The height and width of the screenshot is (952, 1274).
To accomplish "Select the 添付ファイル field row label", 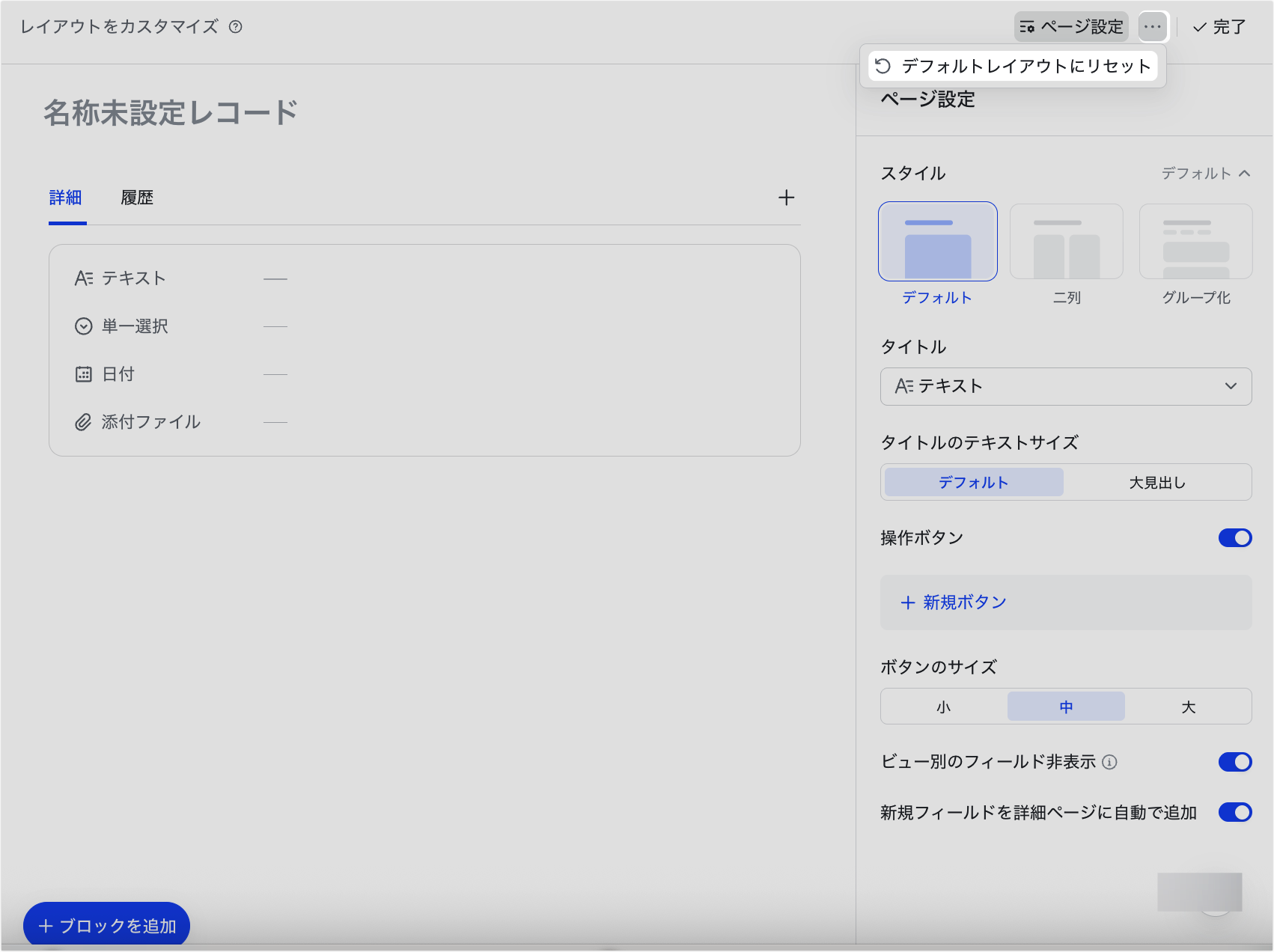I will (x=151, y=422).
